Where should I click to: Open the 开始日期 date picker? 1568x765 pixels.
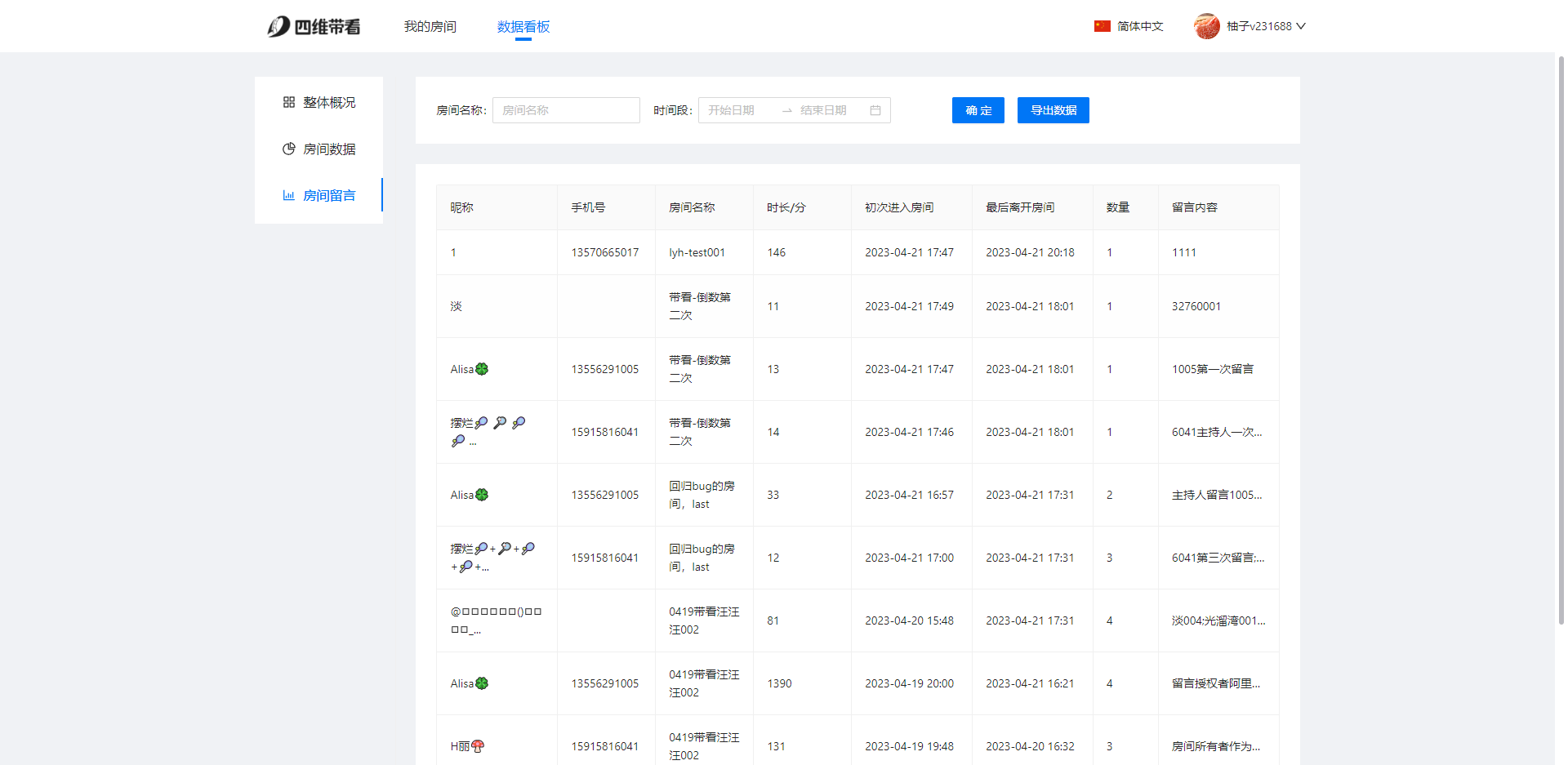coord(735,110)
